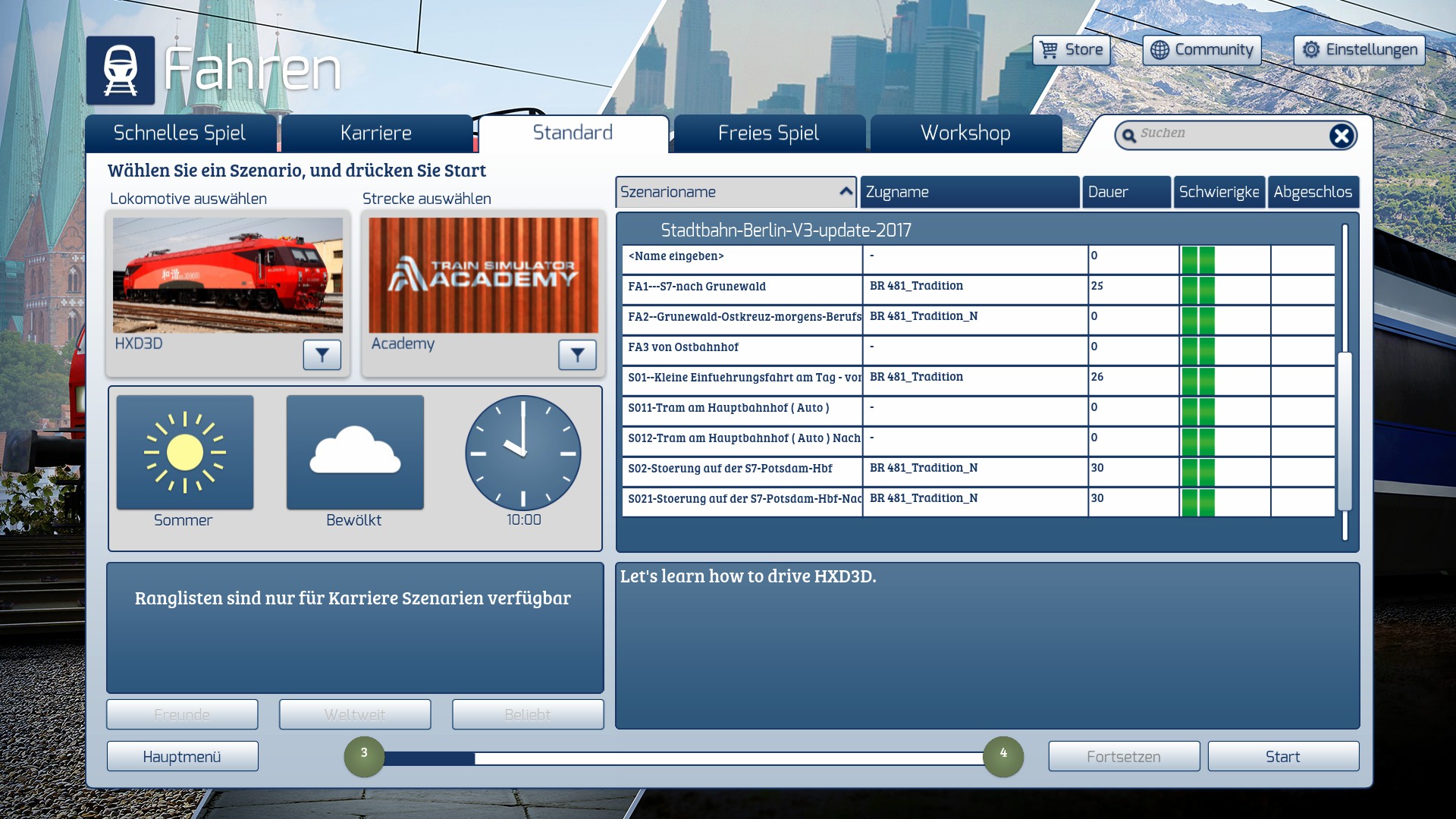Viewport: 1456px width, 819px height.
Task: Switch to the Karriere tab
Action: coord(376,133)
